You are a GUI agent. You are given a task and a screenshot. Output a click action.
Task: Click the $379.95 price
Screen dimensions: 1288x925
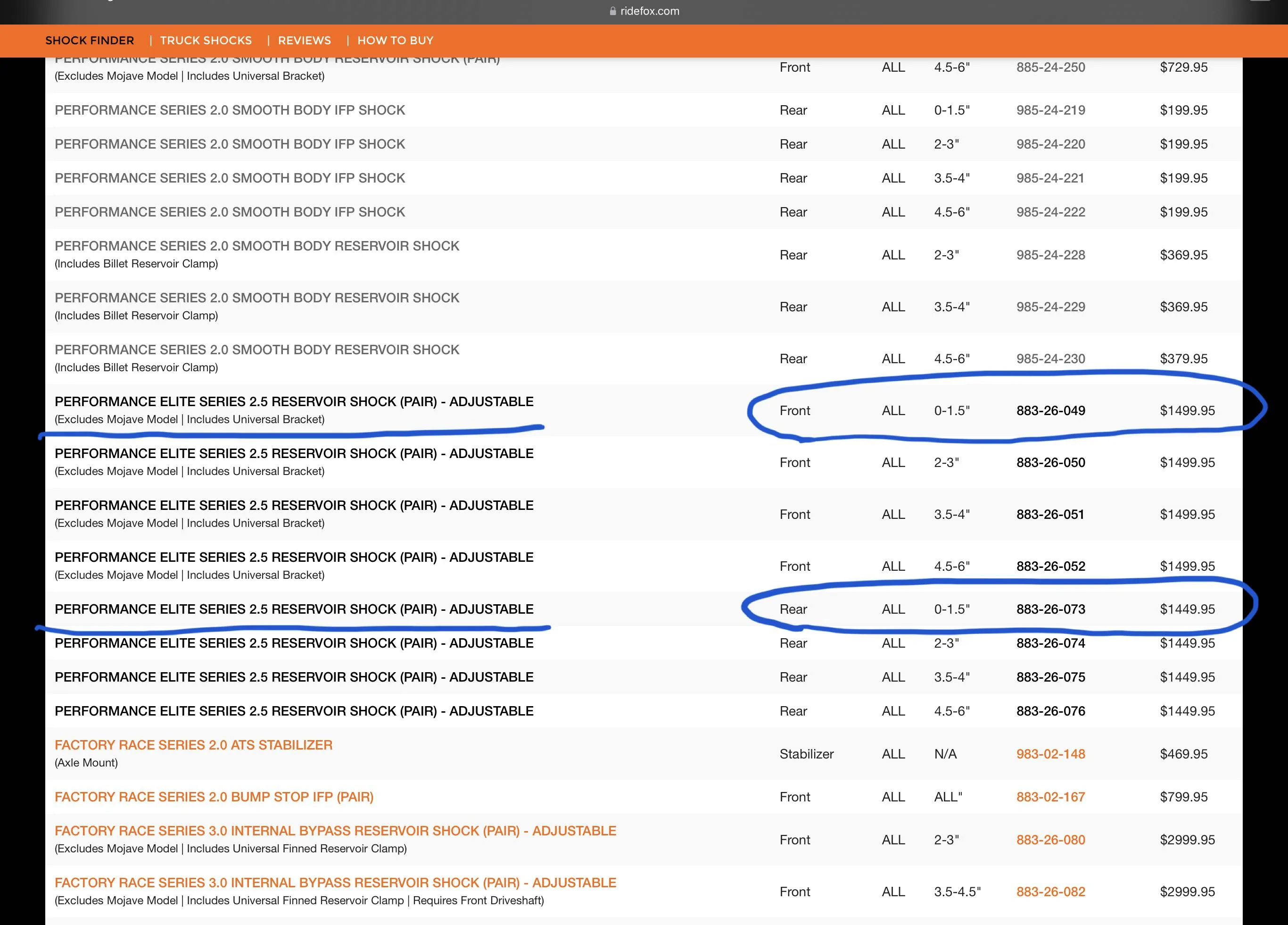pyautogui.click(x=1183, y=358)
